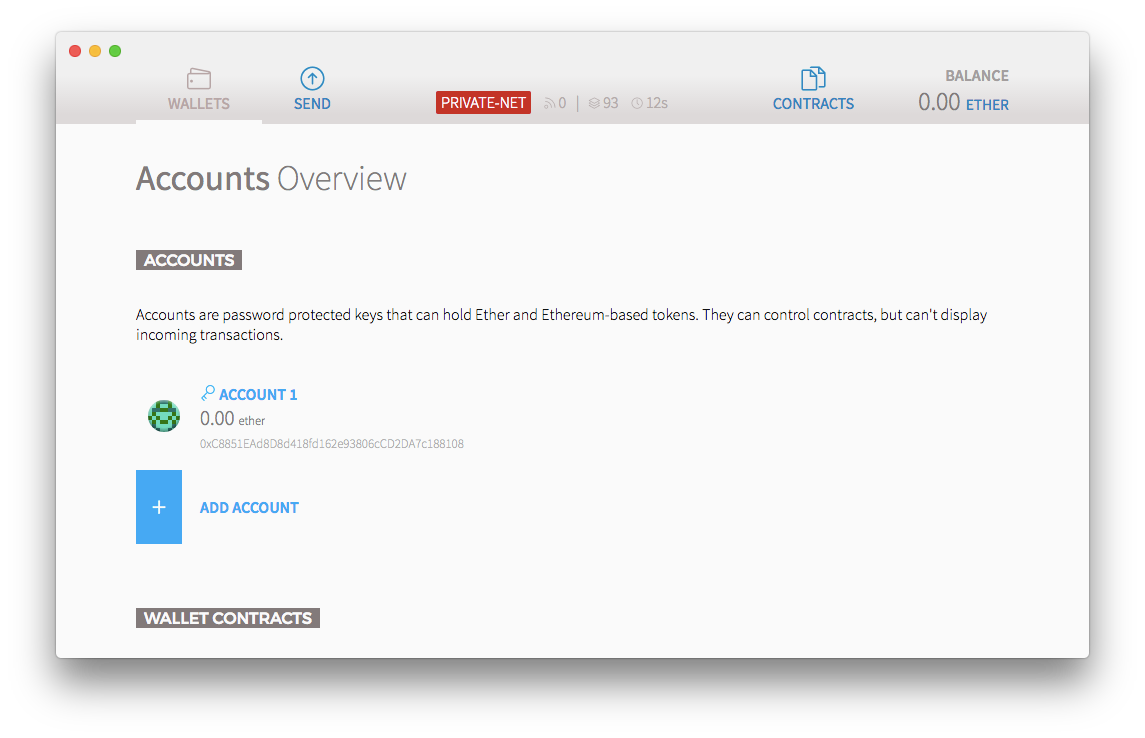Click the sync clock icon showing 12s
Image resolution: width=1145 pixels, height=738 pixels.
tap(640, 102)
